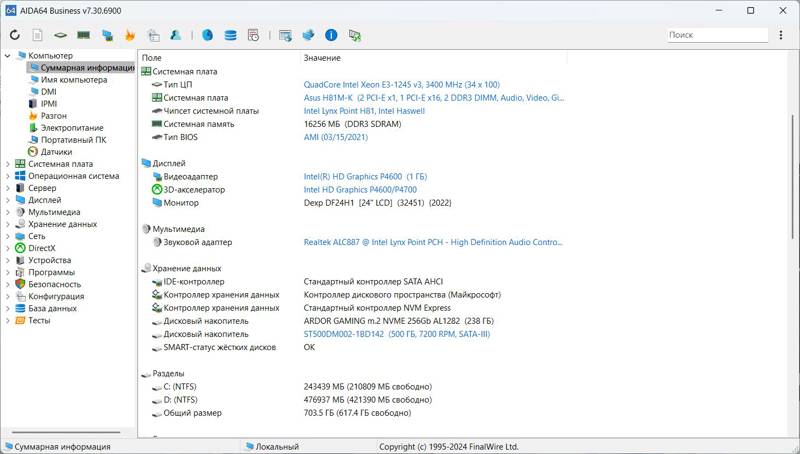
Task: Expand the Системная плата tree node
Action: pyautogui.click(x=8, y=164)
